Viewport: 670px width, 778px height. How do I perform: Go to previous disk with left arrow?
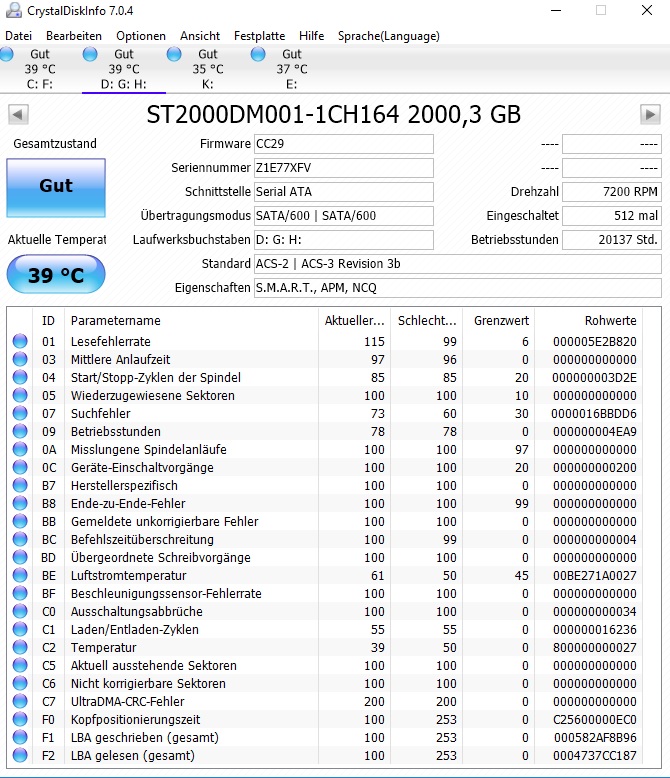[x=18, y=114]
